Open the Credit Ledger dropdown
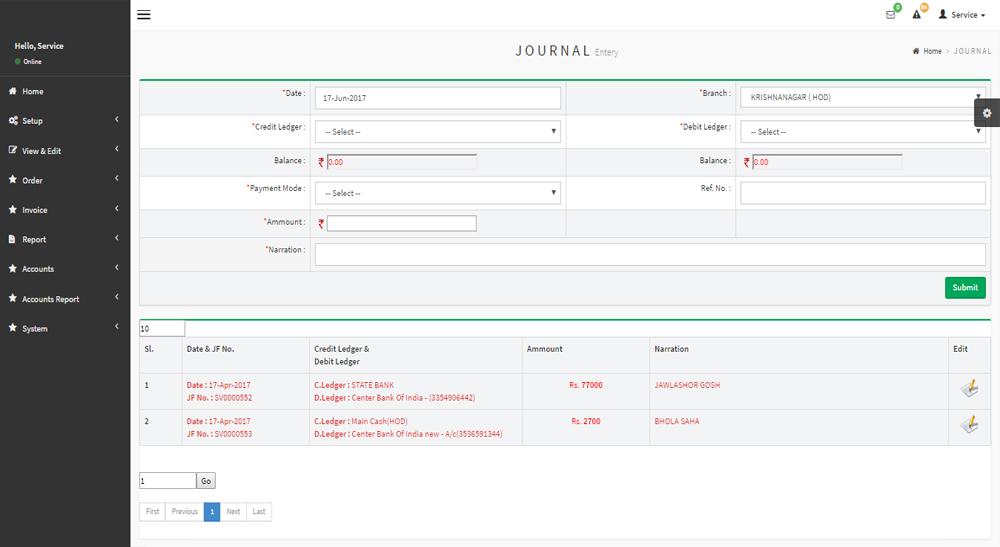Viewport: 1000px width, 547px height. tap(438, 131)
